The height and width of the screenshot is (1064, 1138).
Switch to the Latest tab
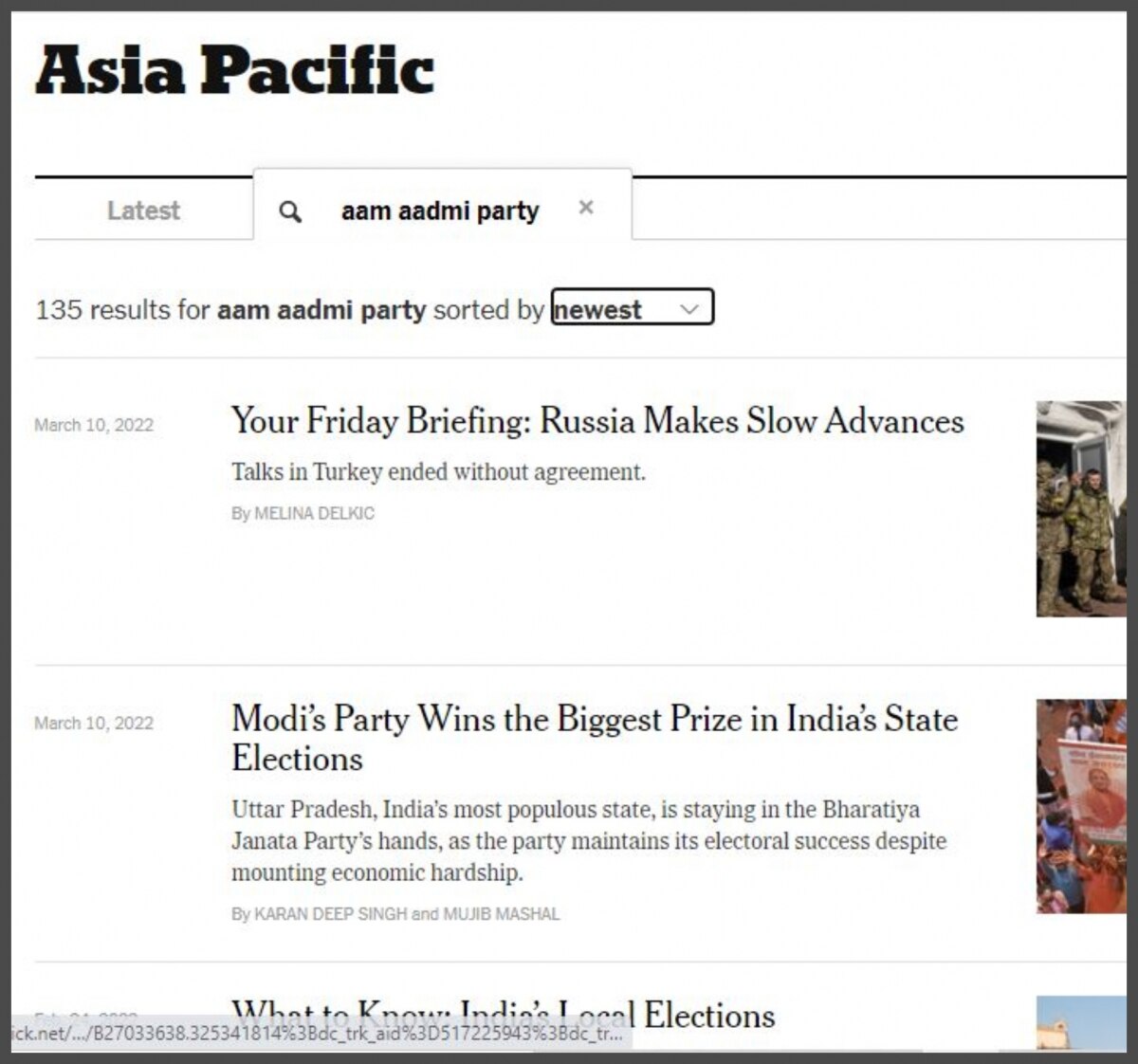point(143,211)
